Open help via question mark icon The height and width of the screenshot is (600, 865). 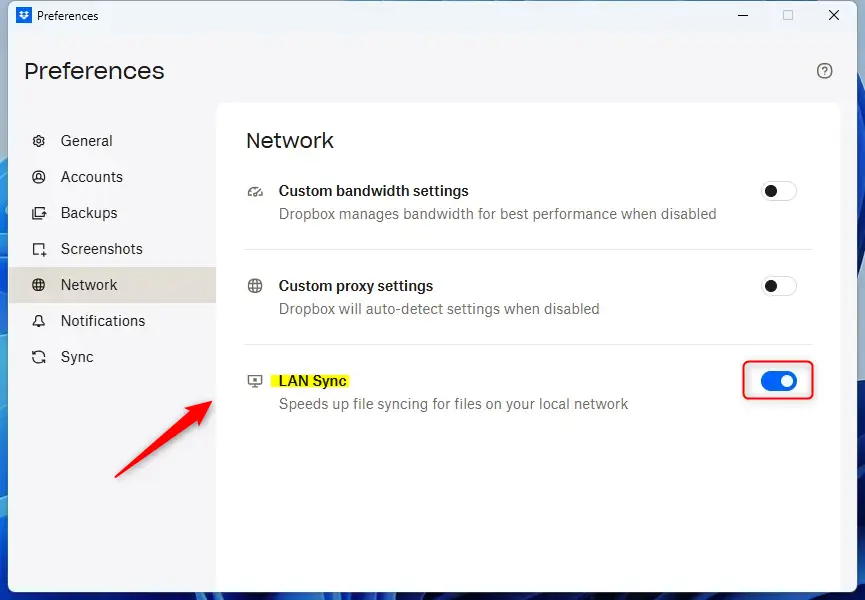pyautogui.click(x=824, y=71)
